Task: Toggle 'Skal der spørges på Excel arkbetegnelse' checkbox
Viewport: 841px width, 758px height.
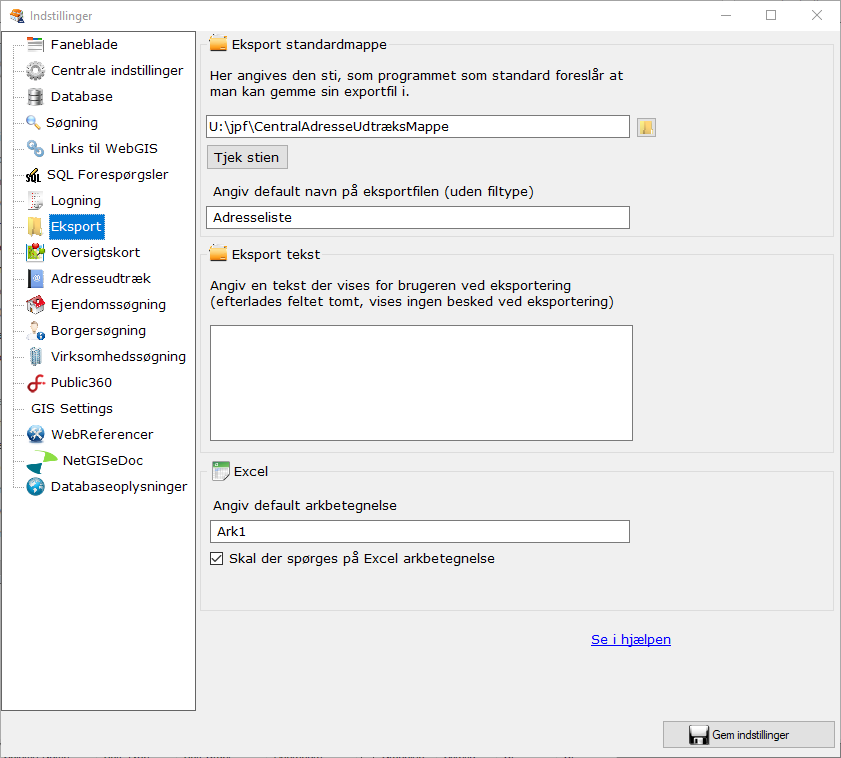Action: [216, 559]
